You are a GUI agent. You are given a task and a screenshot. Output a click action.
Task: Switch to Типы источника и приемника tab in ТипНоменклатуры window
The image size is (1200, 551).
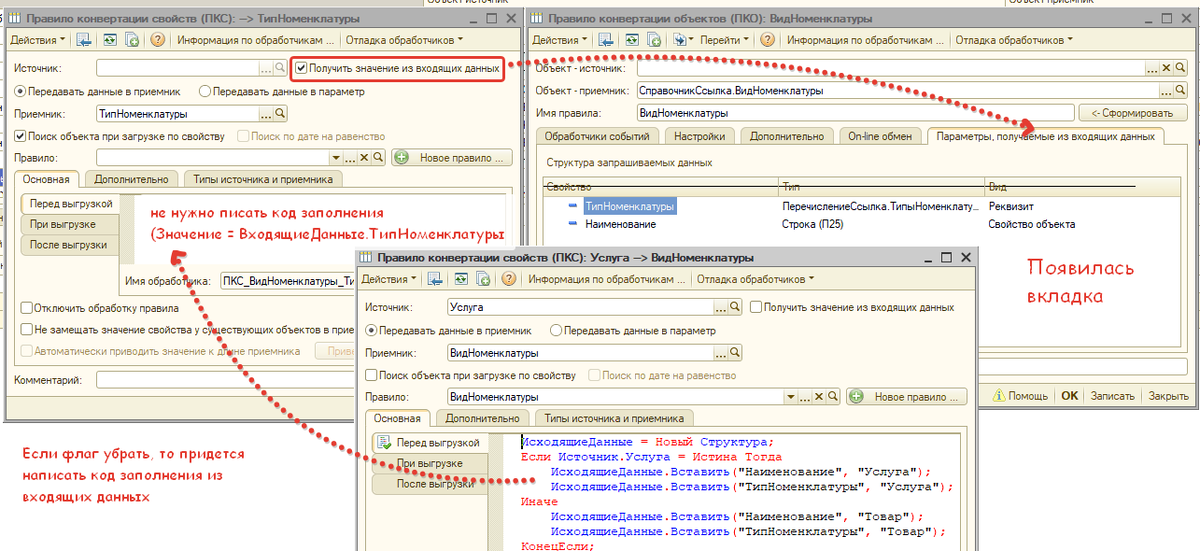point(263,179)
